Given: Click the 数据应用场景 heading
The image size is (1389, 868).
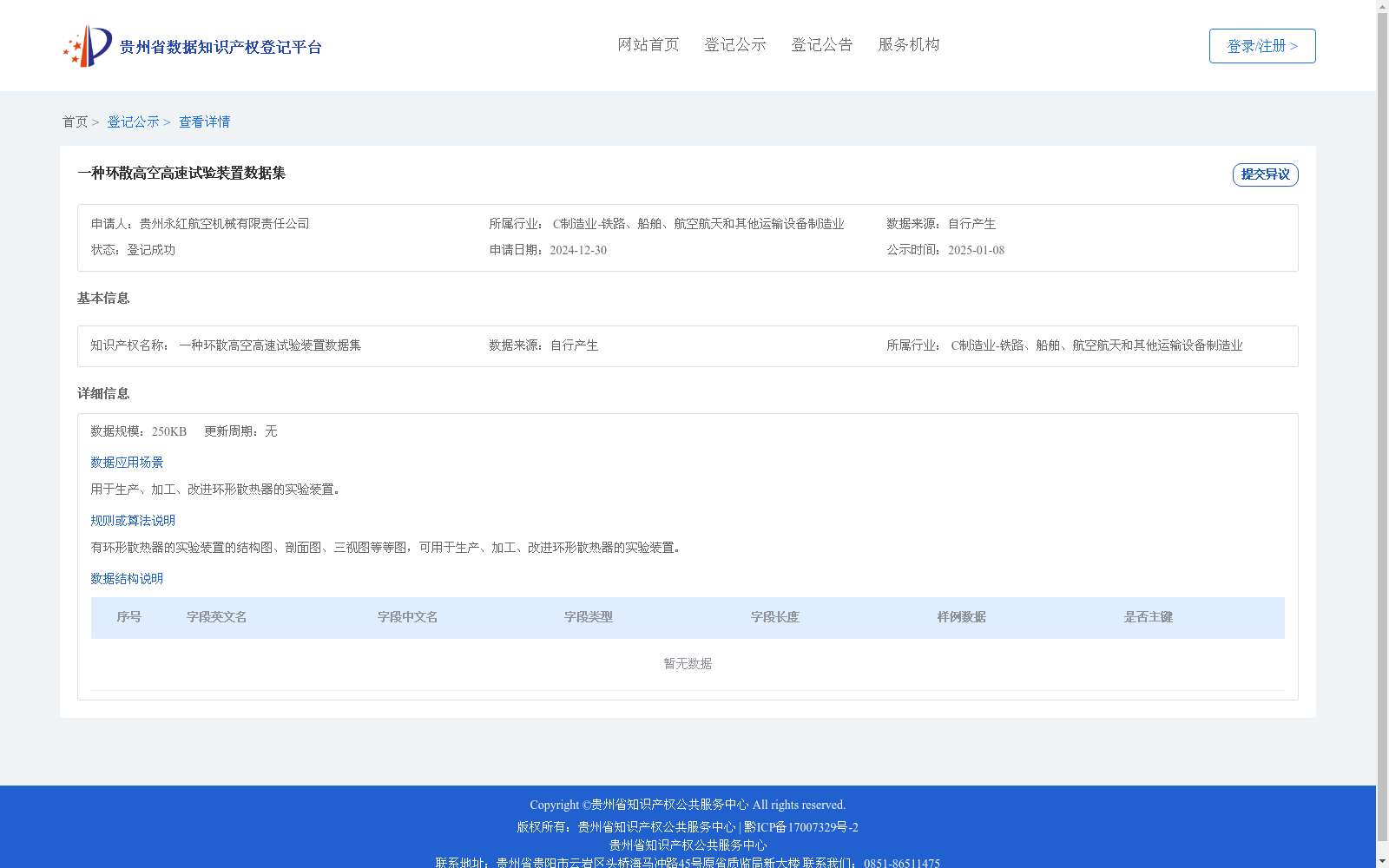Looking at the screenshot, I should [127, 463].
